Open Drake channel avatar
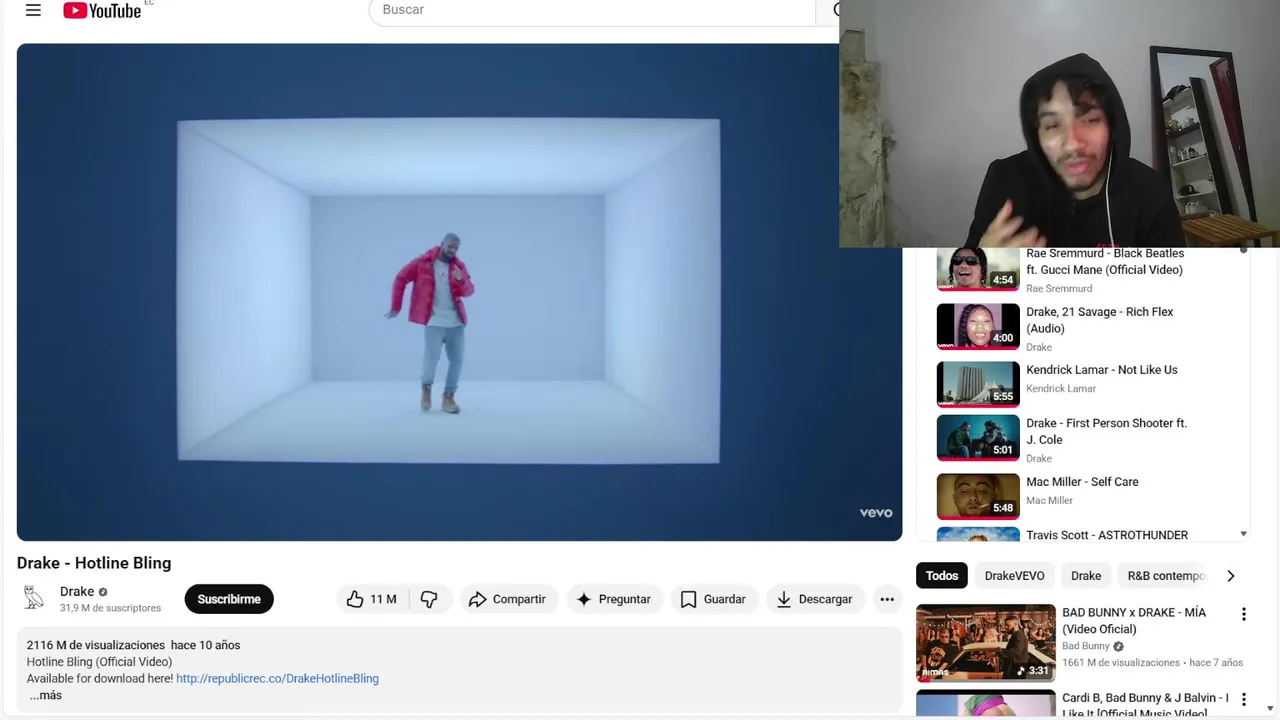 [x=34, y=598]
